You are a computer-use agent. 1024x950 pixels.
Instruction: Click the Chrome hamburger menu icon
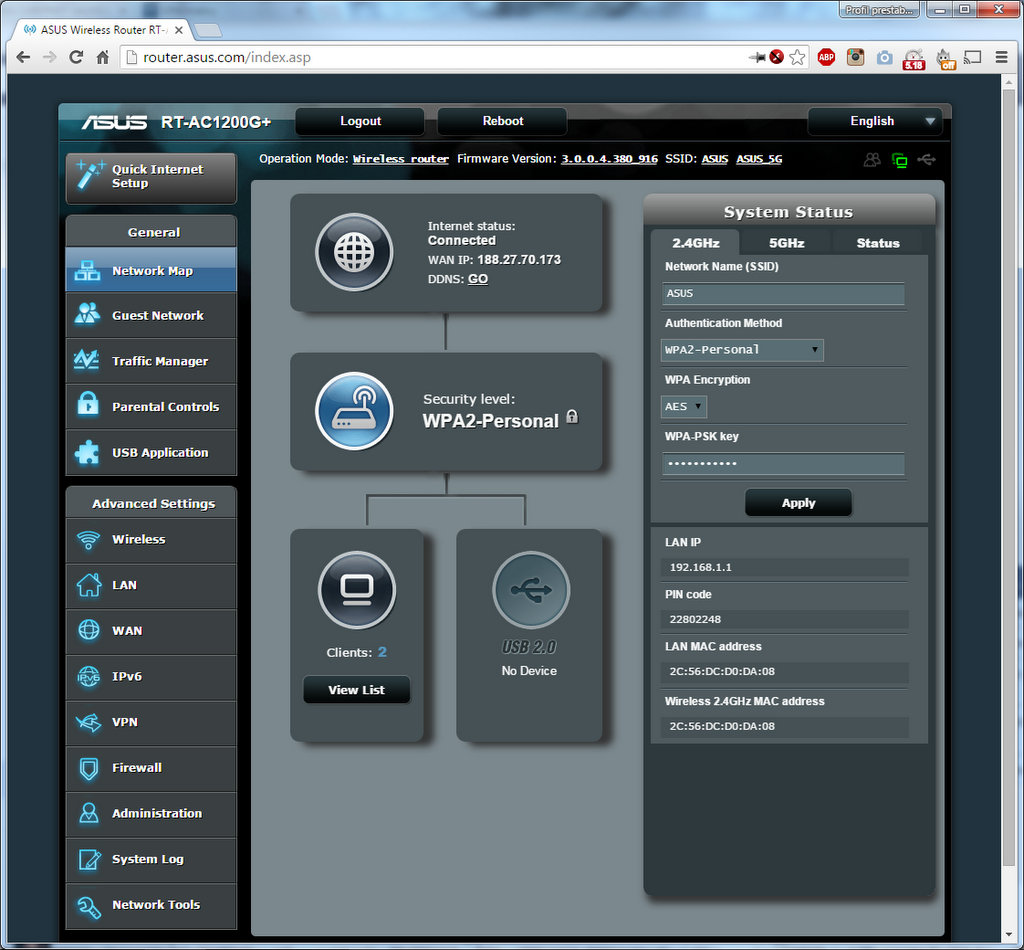pyautogui.click(x=1001, y=57)
